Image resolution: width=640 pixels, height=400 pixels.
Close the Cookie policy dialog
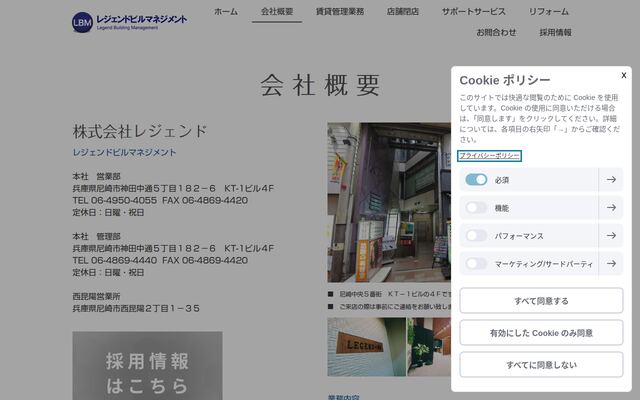[x=624, y=75]
